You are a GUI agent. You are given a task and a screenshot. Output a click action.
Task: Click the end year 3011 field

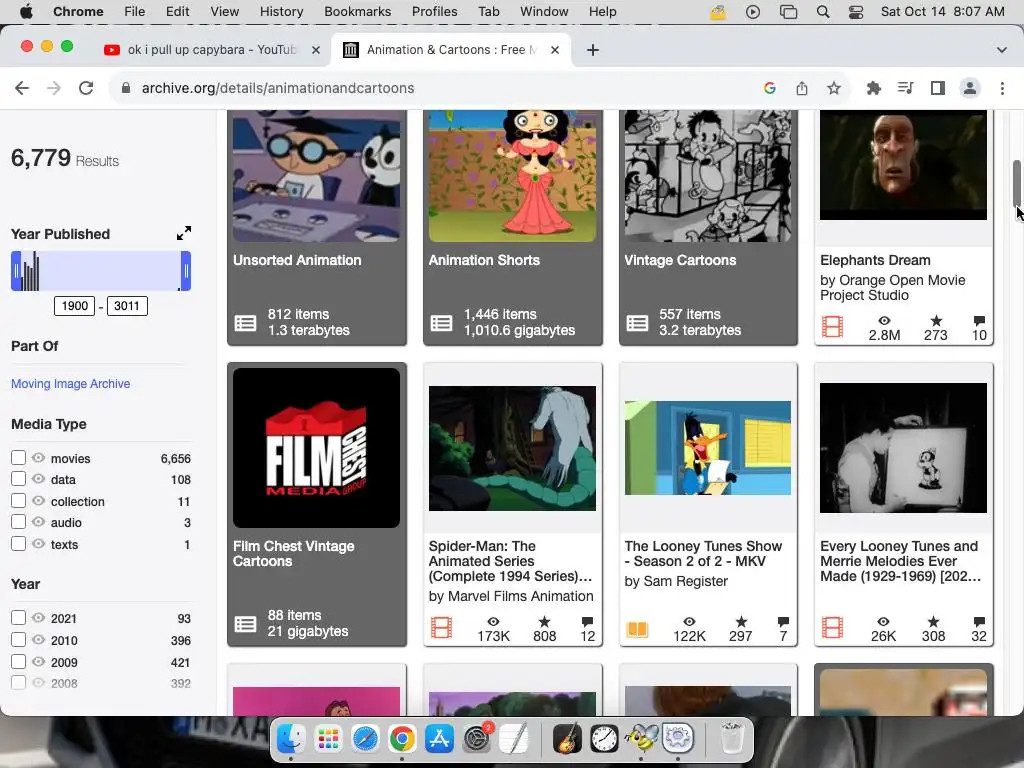tap(127, 306)
